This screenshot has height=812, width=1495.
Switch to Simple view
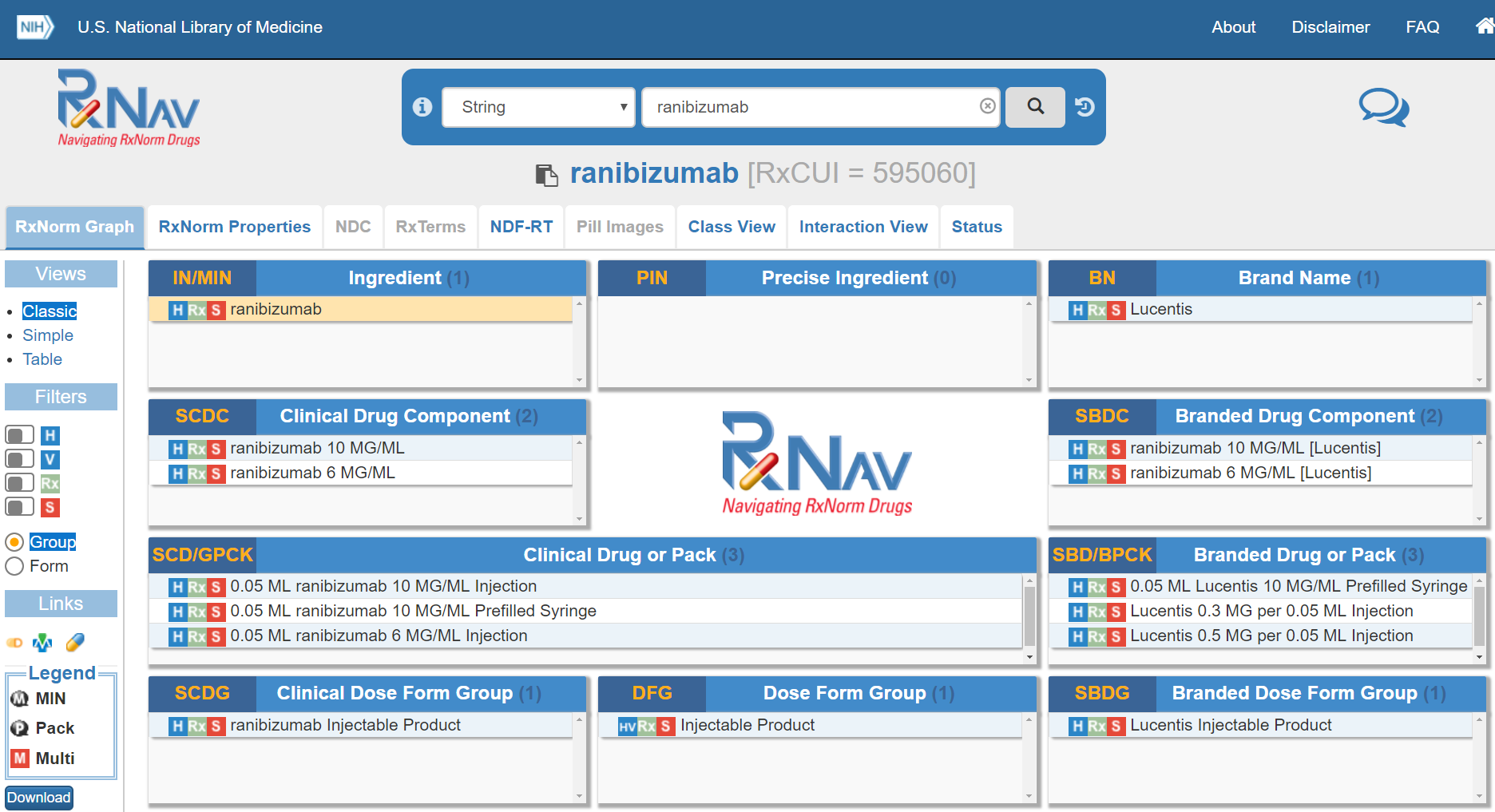tap(48, 335)
